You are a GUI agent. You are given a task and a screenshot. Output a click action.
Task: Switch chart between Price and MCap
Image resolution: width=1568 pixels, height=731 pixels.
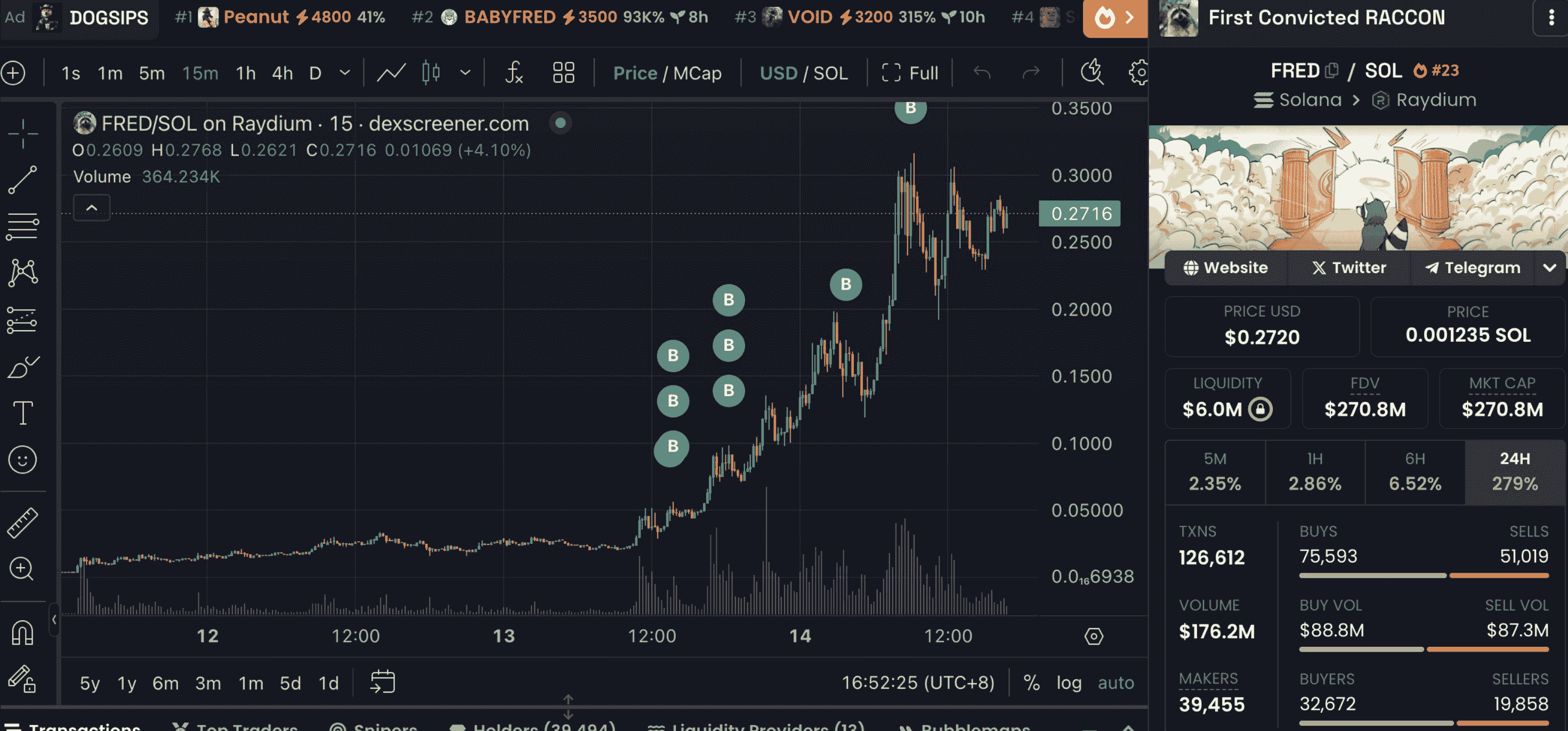[x=667, y=73]
